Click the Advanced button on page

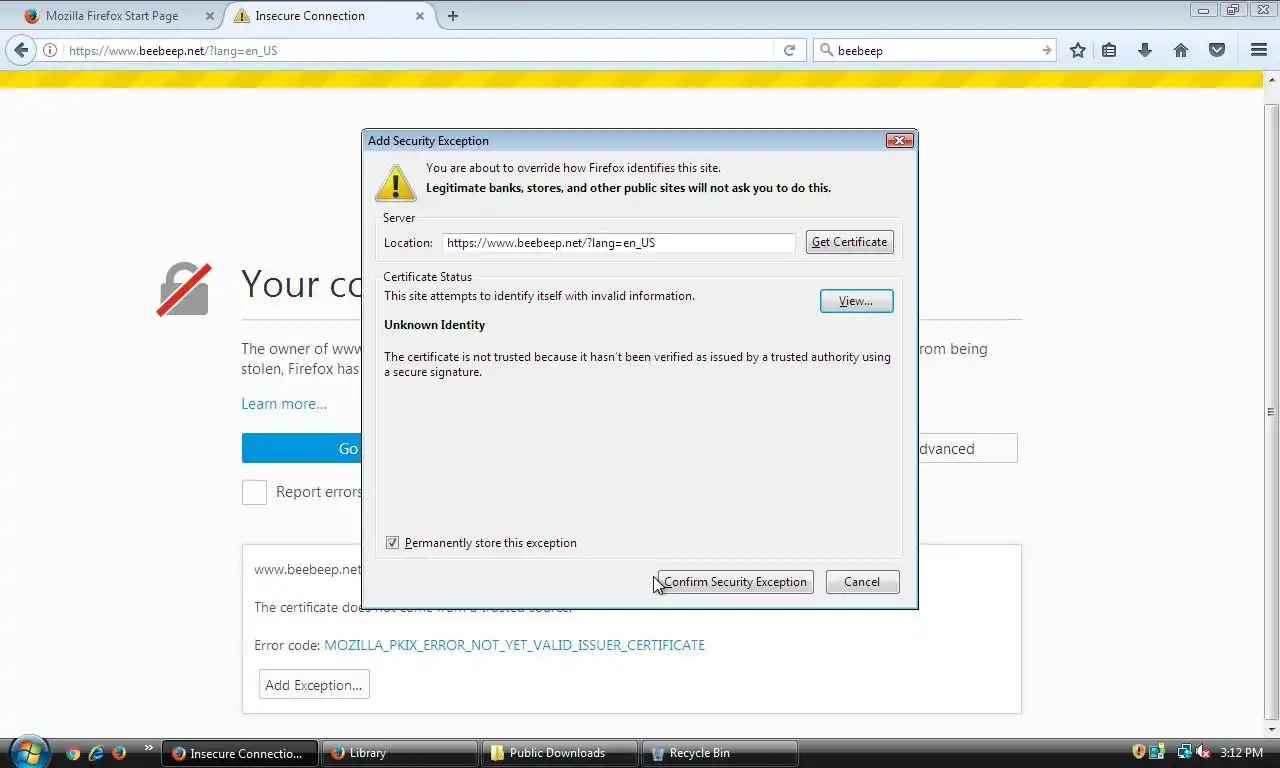click(967, 449)
